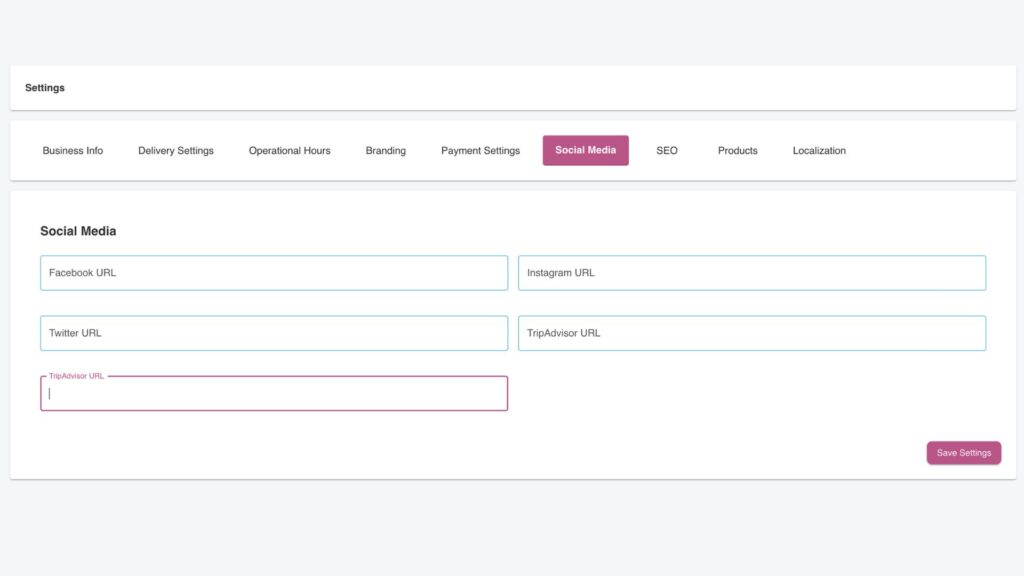Open the Payment Settings tab
Viewport: 1024px width, 576px height.
pos(480,151)
